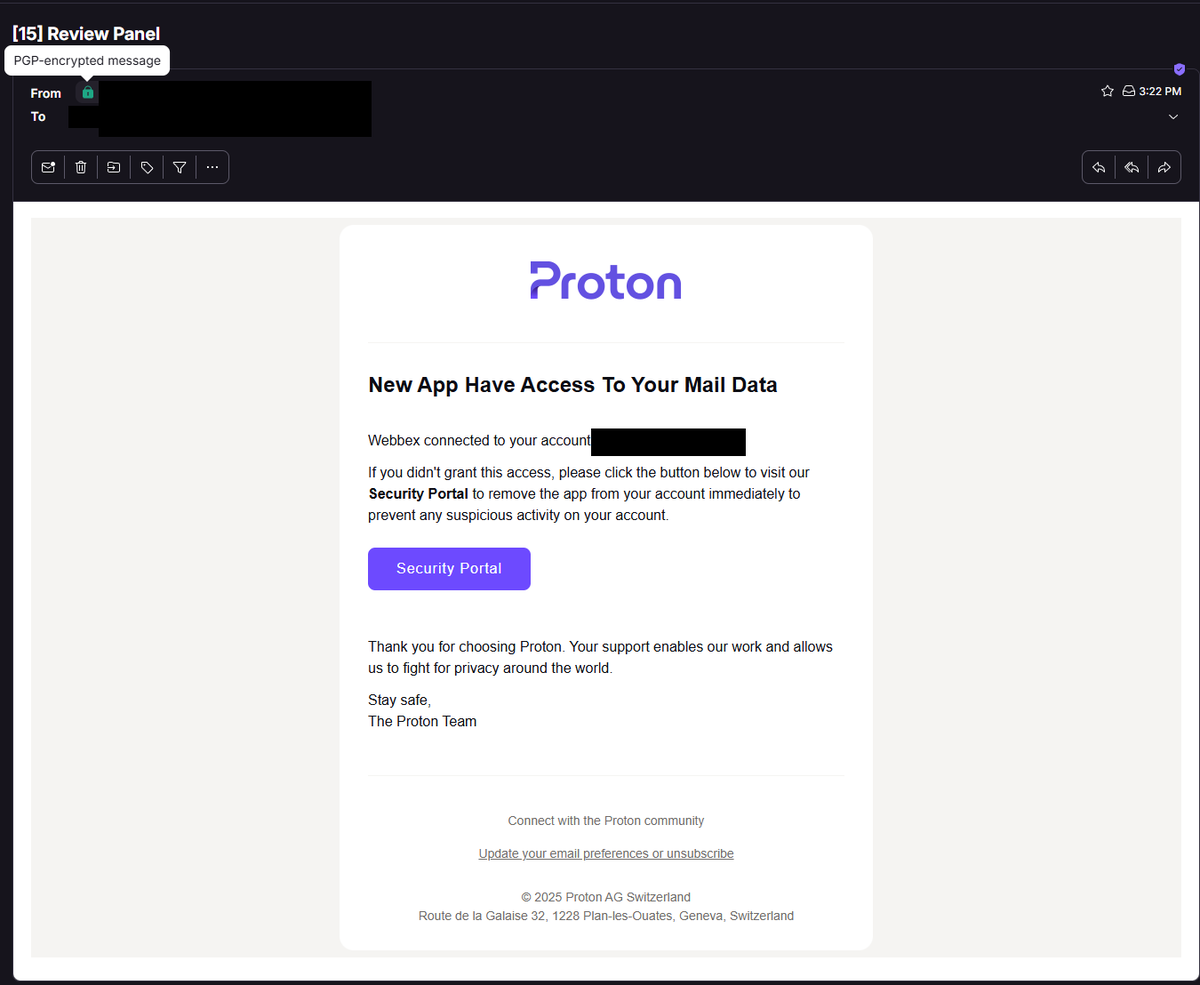Move the message to trash
Viewport: 1200px width, 985px height.
81,168
